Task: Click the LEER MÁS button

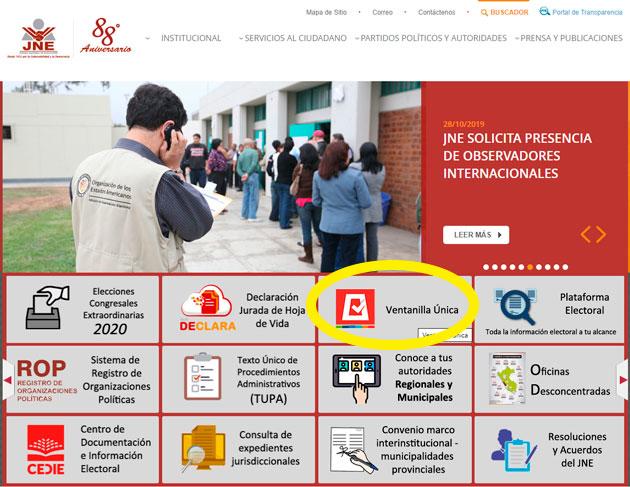Action: (476, 235)
